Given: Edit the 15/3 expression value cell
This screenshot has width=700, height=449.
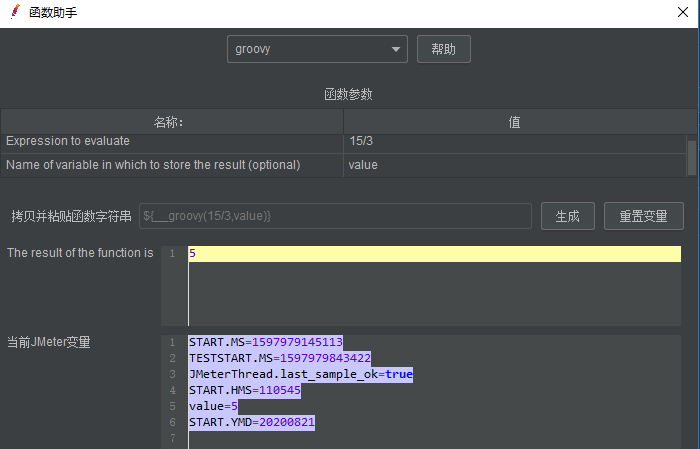Looking at the screenshot, I should pyautogui.click(x=514, y=143).
